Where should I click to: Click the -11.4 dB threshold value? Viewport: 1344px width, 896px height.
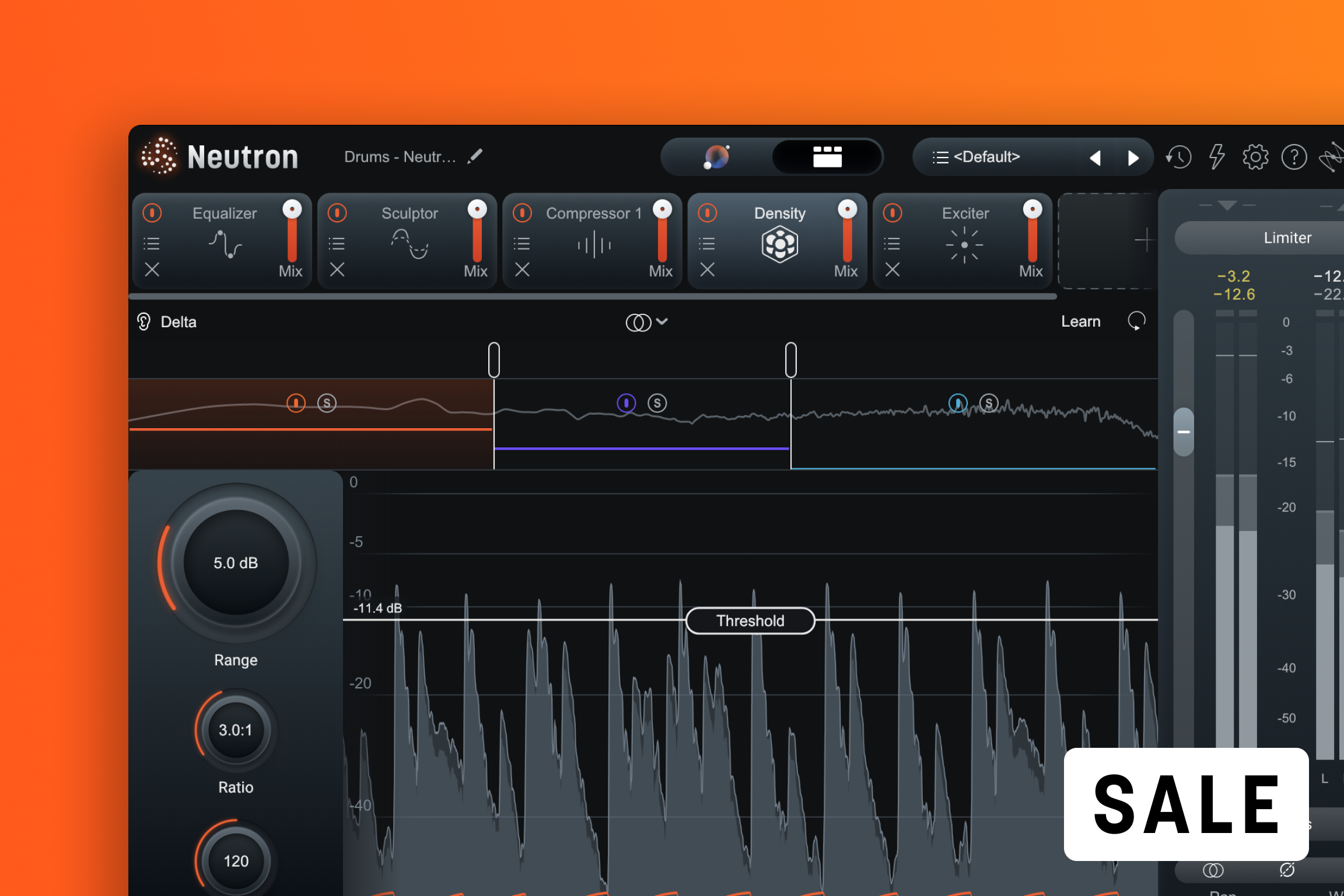coord(377,608)
